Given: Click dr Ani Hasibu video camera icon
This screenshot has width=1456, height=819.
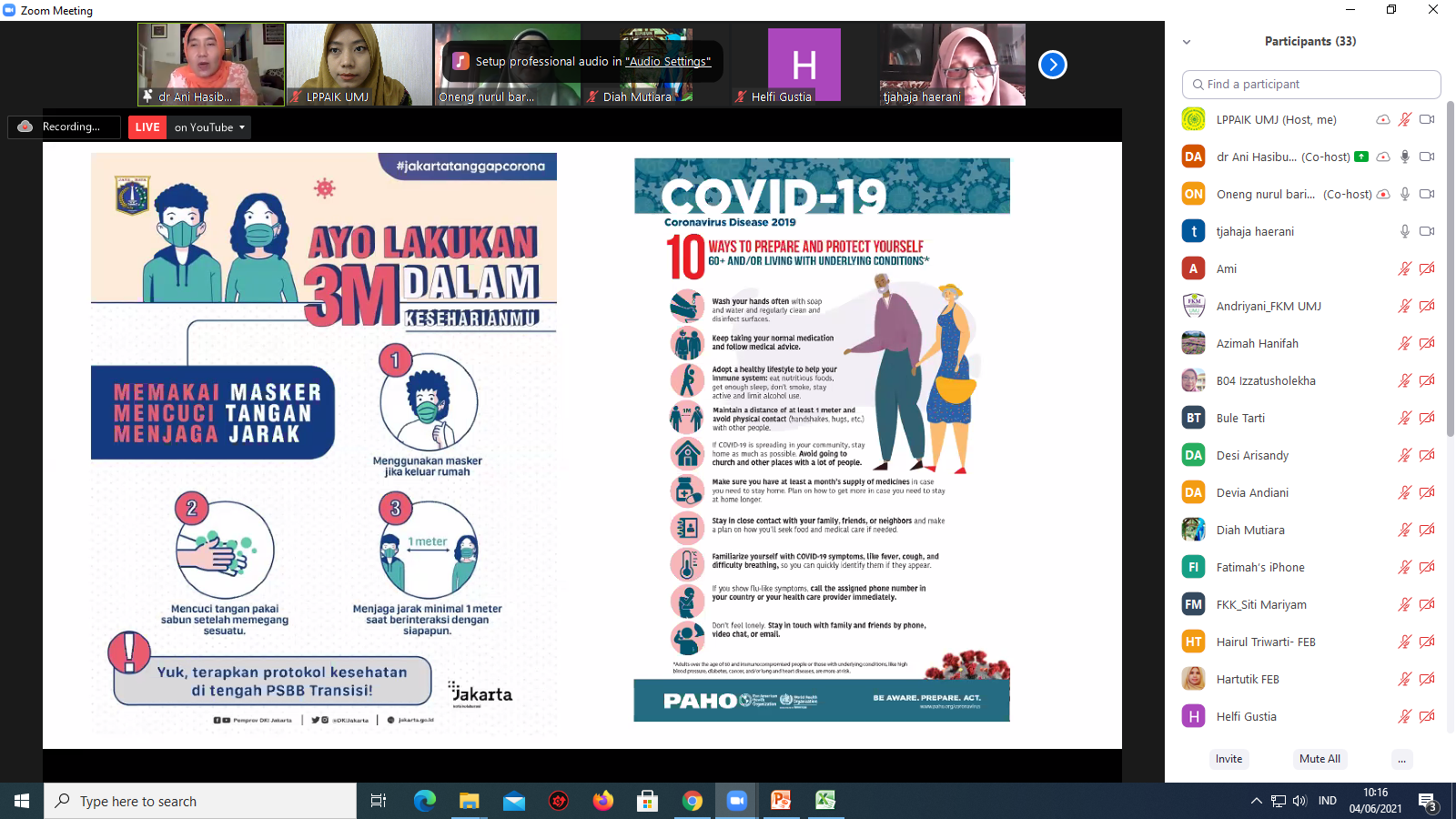Looking at the screenshot, I should tap(1427, 157).
